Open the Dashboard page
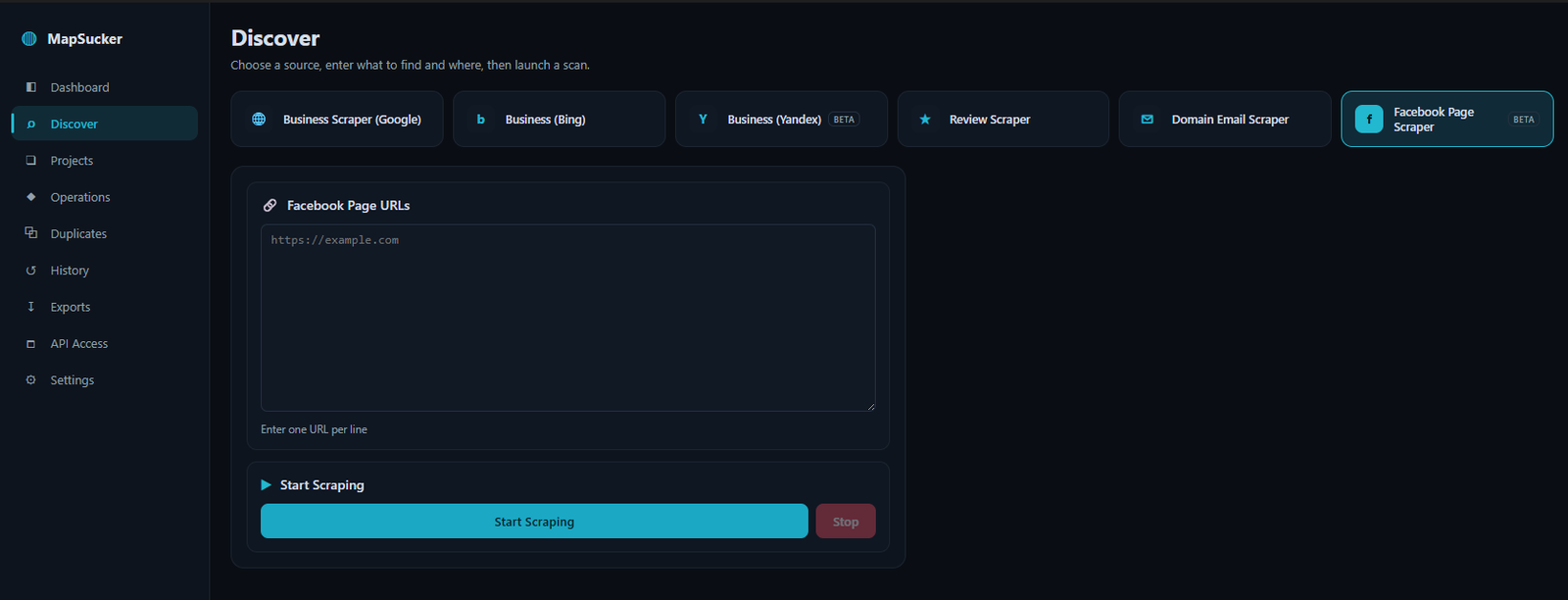This screenshot has width=1568, height=600. pos(105,87)
